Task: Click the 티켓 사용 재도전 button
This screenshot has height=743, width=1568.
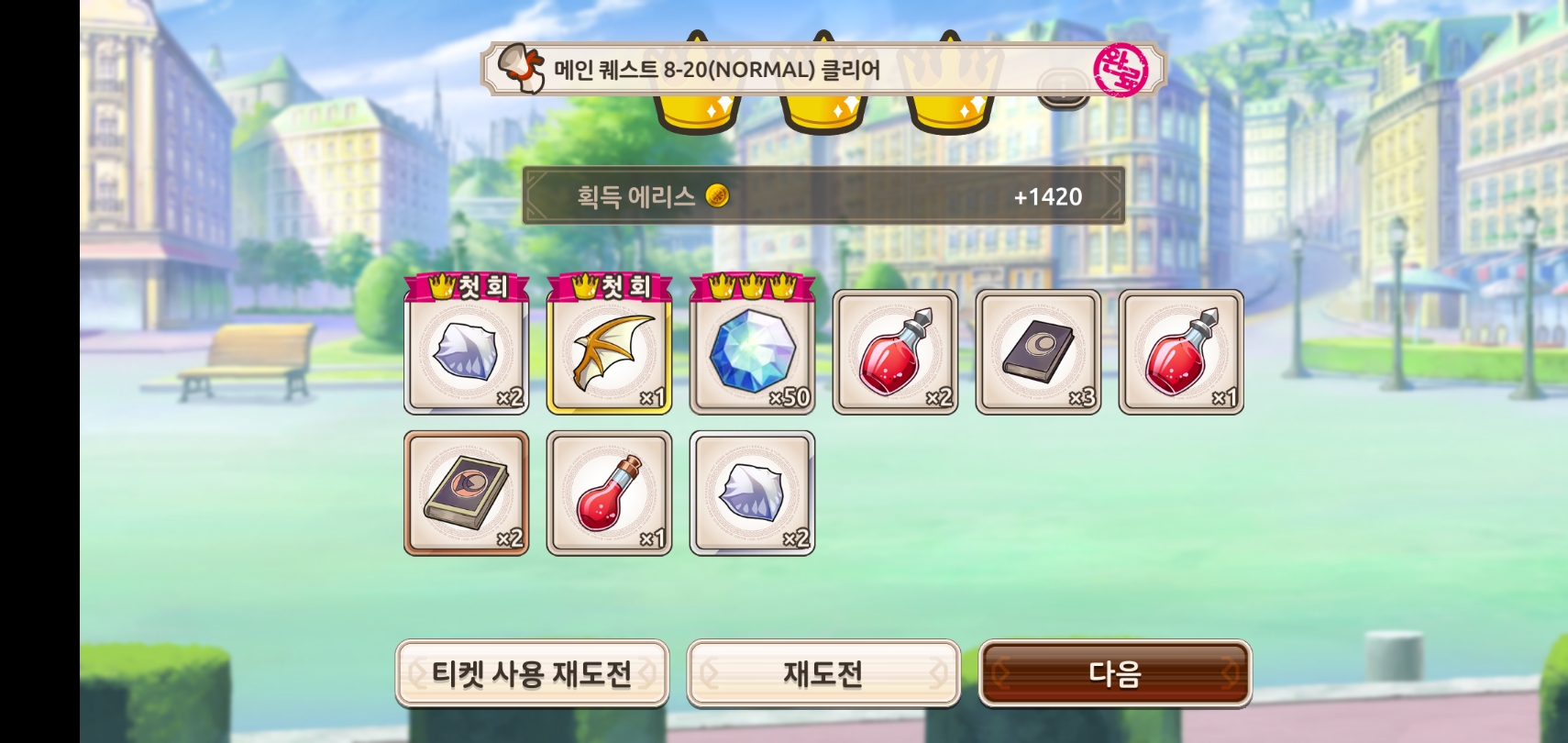Action: tap(532, 674)
